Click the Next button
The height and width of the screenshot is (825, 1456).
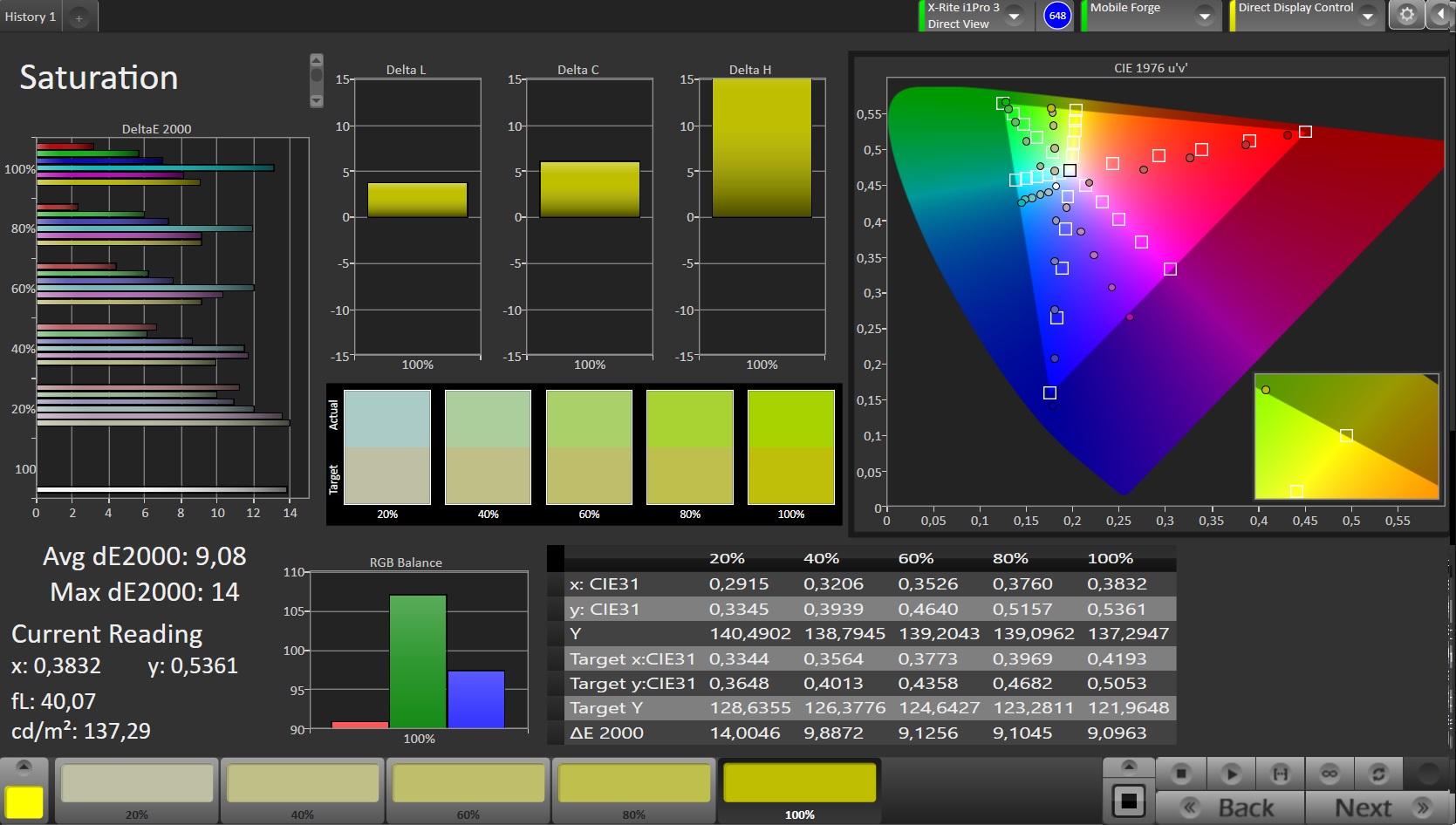1379,808
